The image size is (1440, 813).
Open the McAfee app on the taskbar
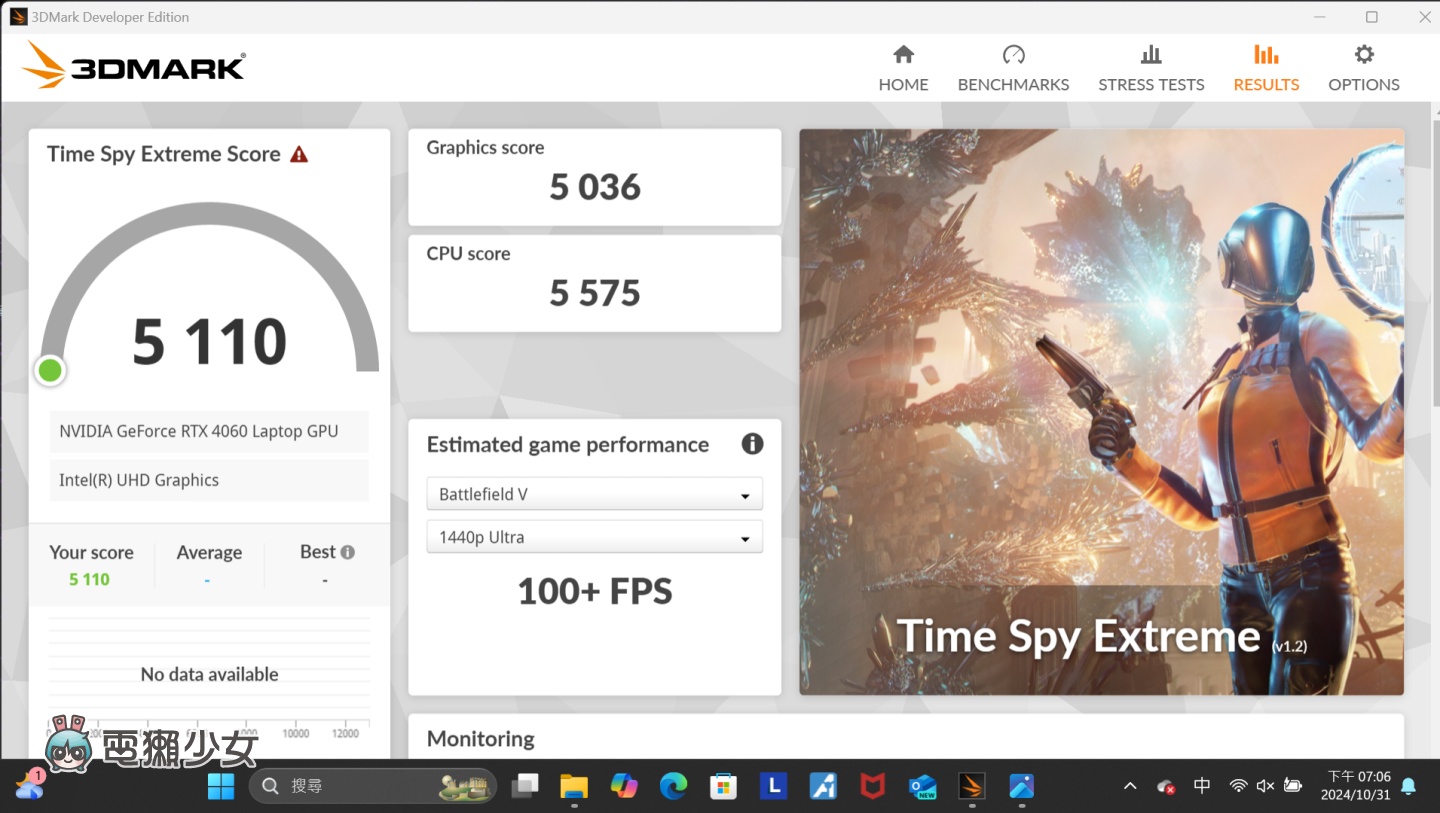[x=872, y=786]
